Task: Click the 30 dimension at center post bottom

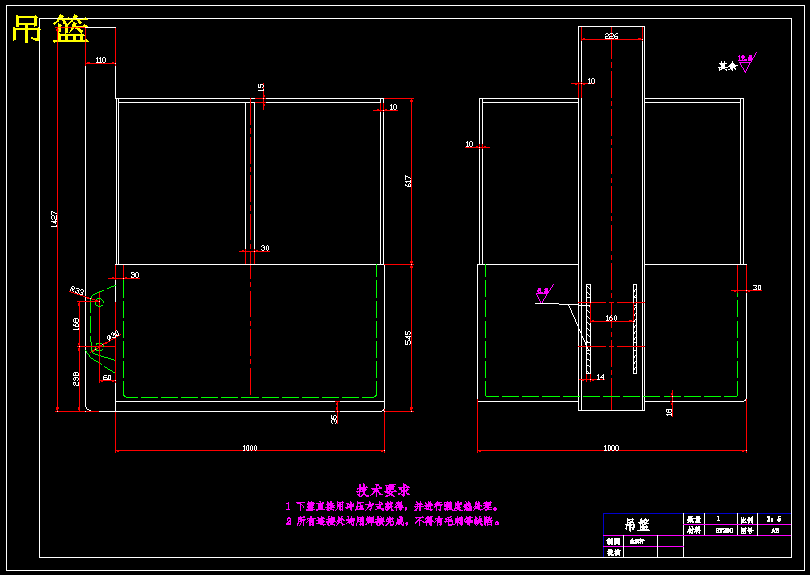Action: tap(264, 248)
